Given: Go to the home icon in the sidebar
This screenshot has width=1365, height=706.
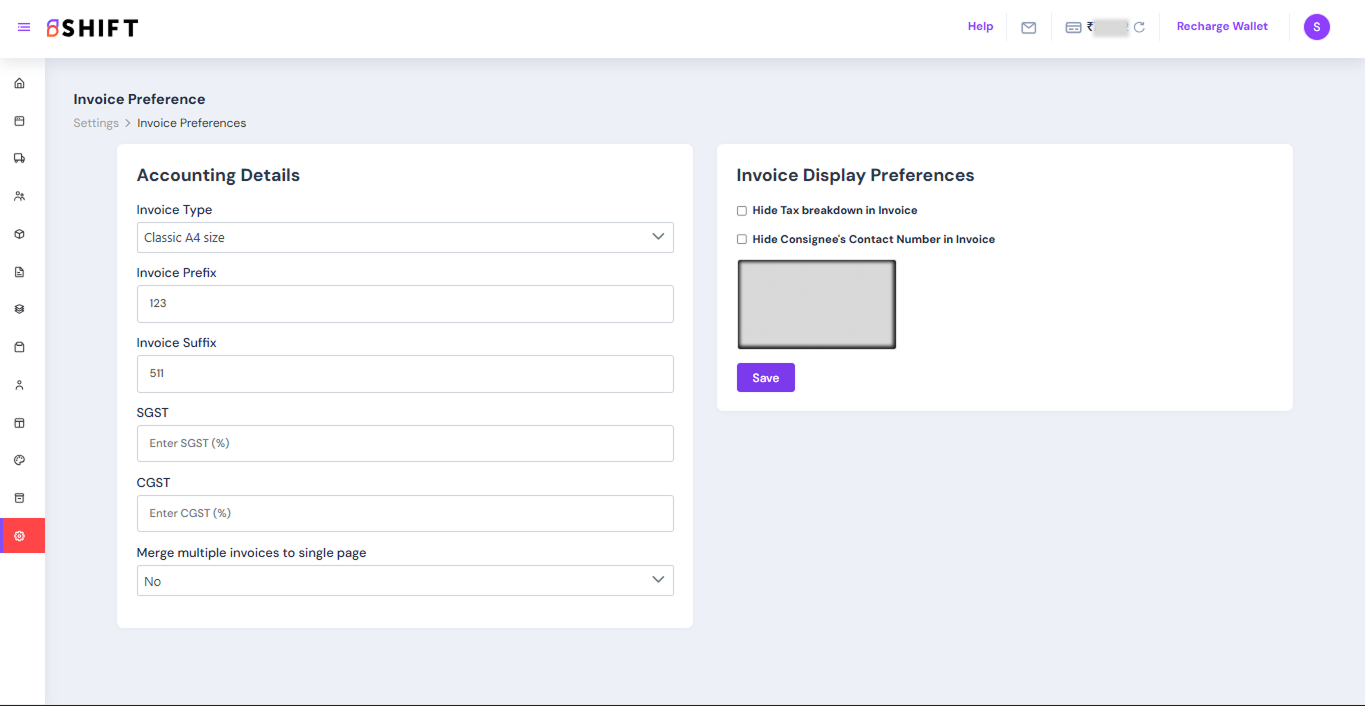Looking at the screenshot, I should click(x=19, y=83).
